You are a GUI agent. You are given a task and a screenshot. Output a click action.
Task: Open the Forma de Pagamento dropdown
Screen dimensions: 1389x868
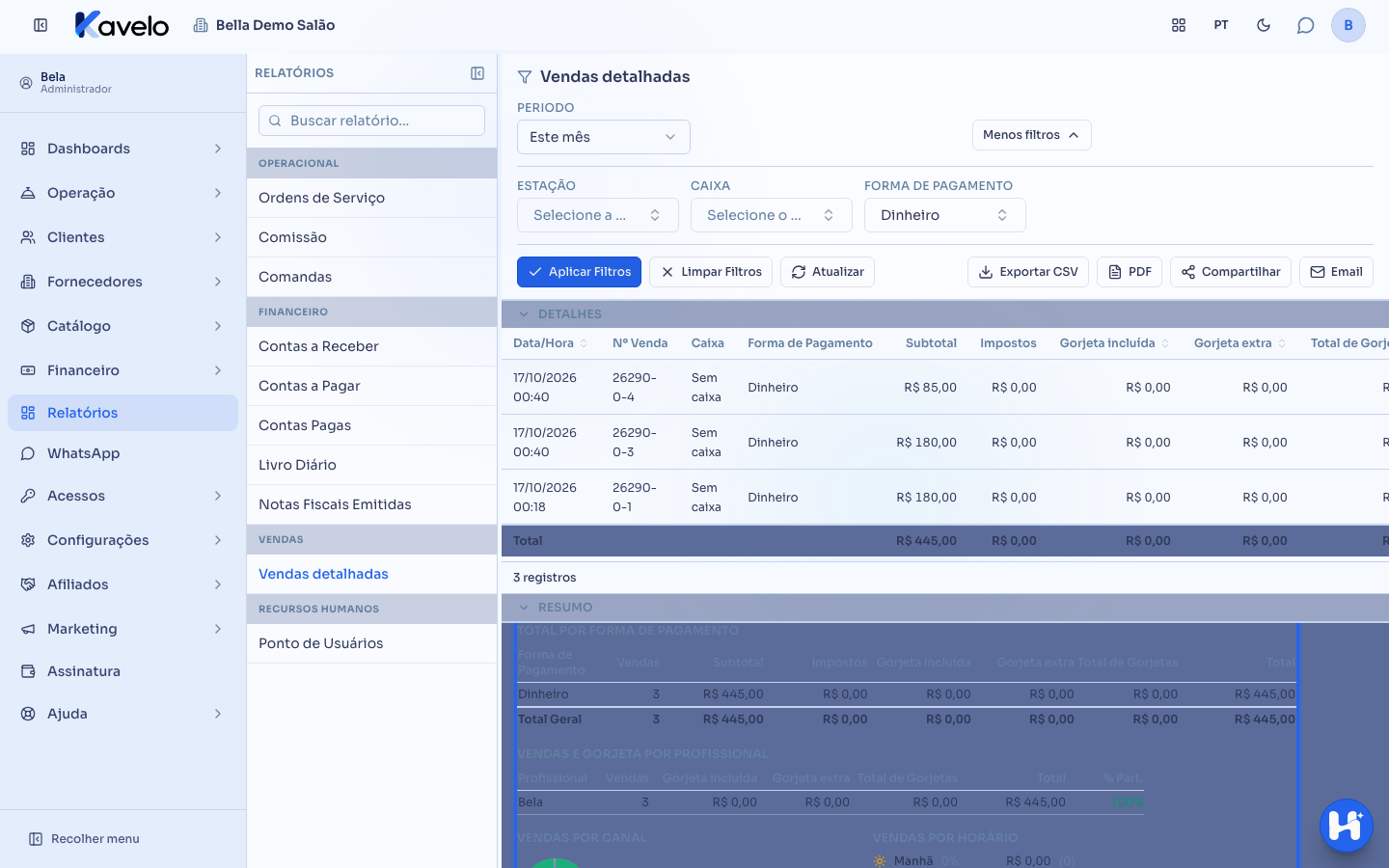coord(945,215)
